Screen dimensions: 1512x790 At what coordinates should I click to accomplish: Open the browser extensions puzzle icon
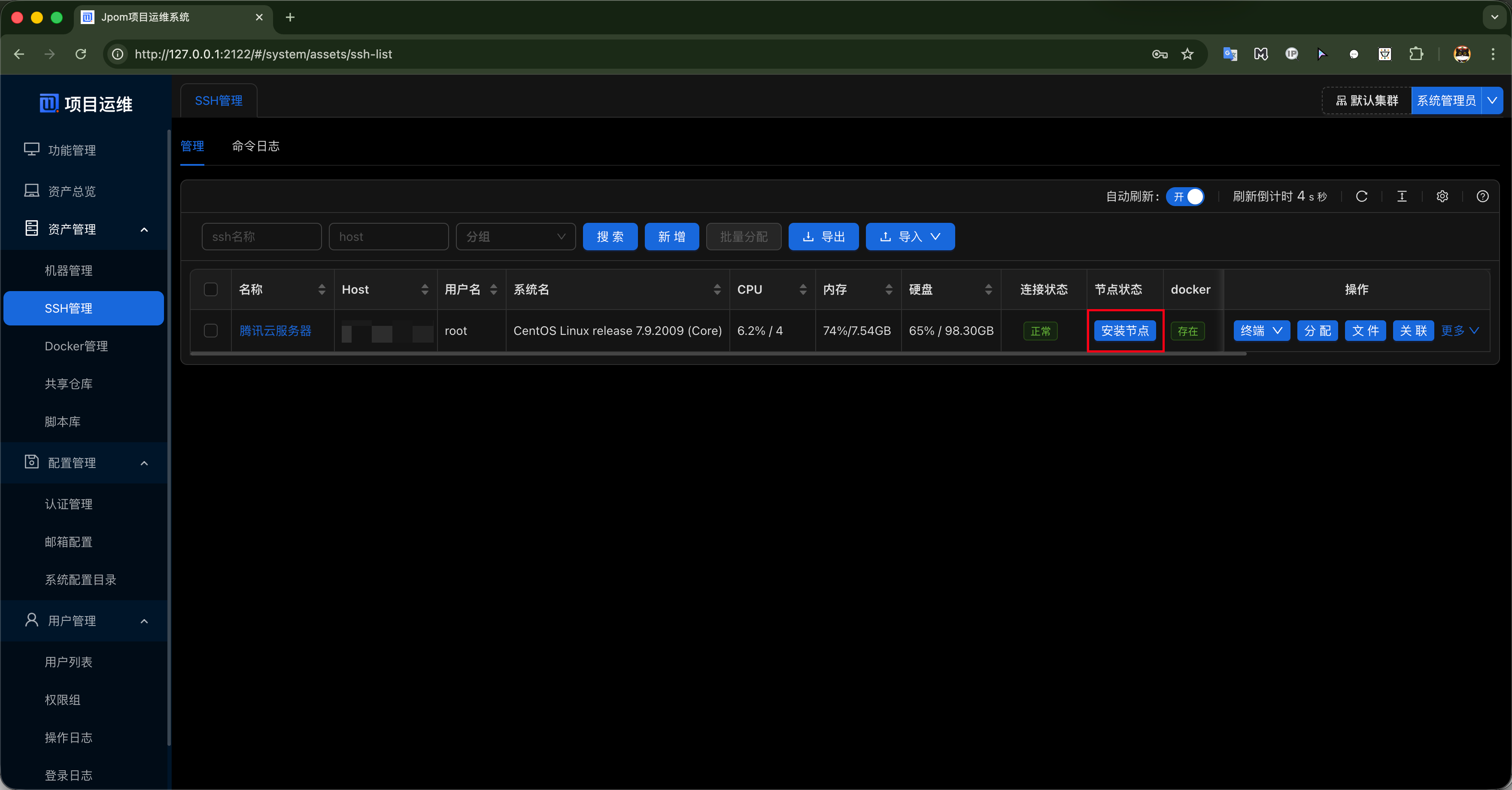[1416, 54]
